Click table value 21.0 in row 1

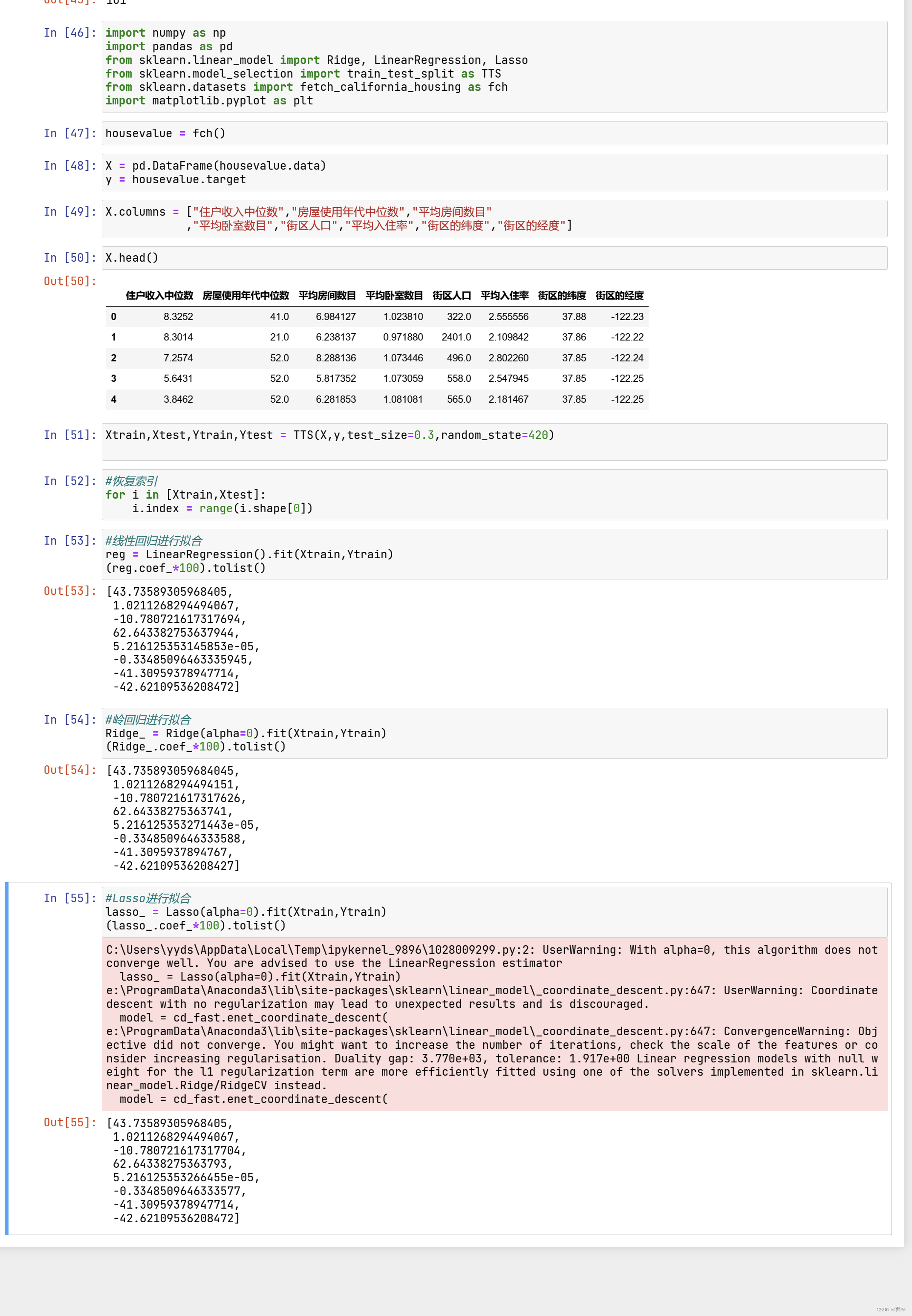click(280, 337)
